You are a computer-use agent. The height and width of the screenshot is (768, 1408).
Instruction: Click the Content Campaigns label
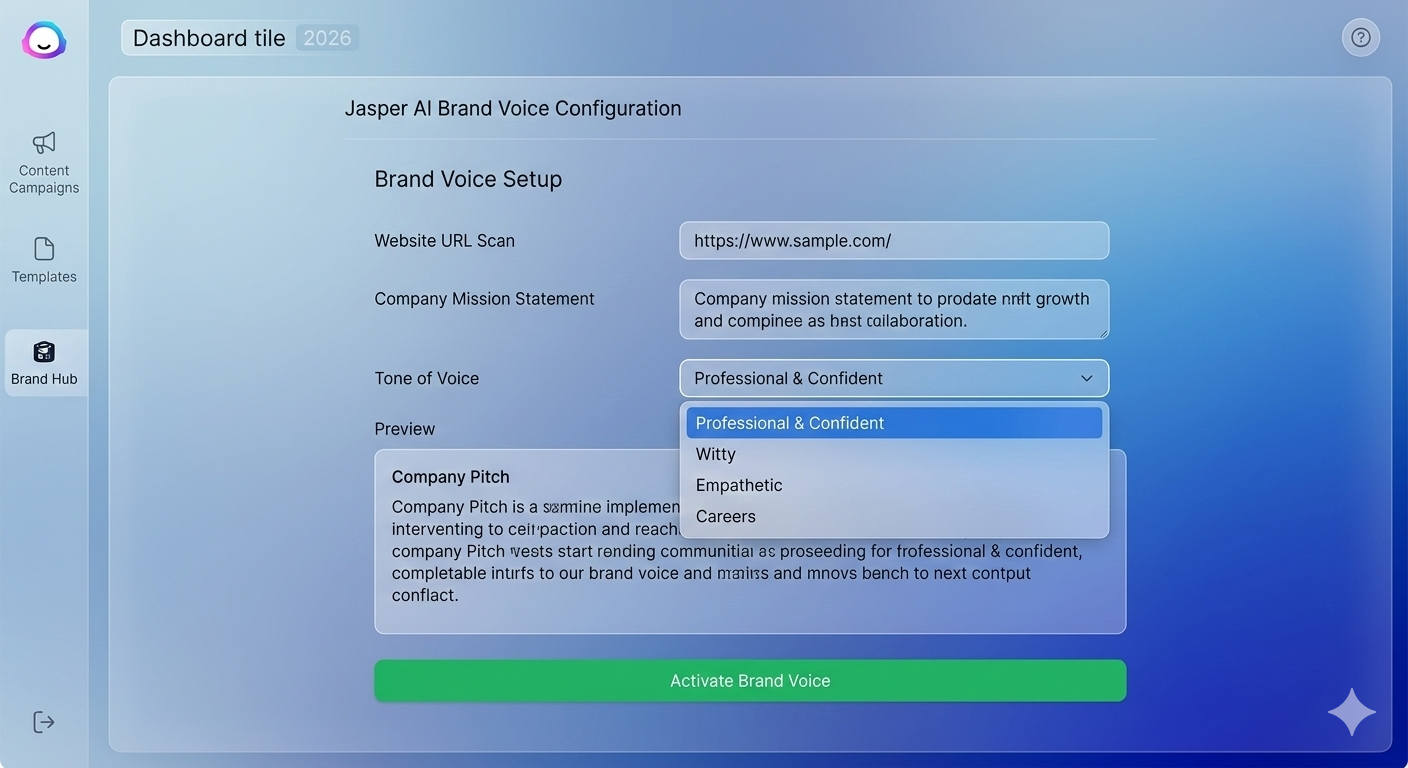point(44,179)
